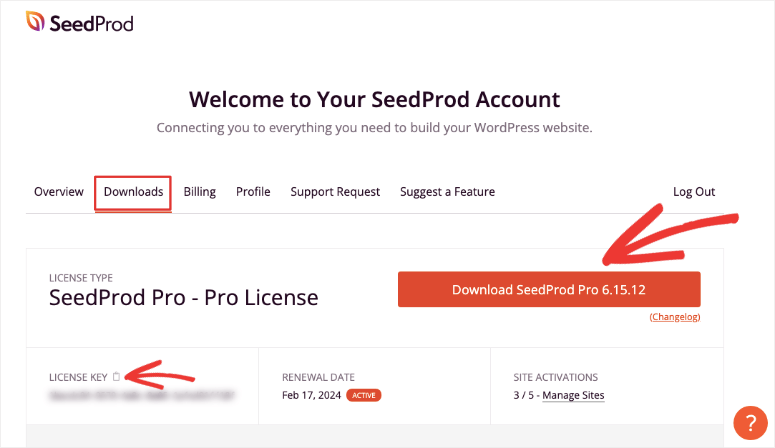Click the Manage Sites link
Screen dimensions: 775x448
point(573,395)
